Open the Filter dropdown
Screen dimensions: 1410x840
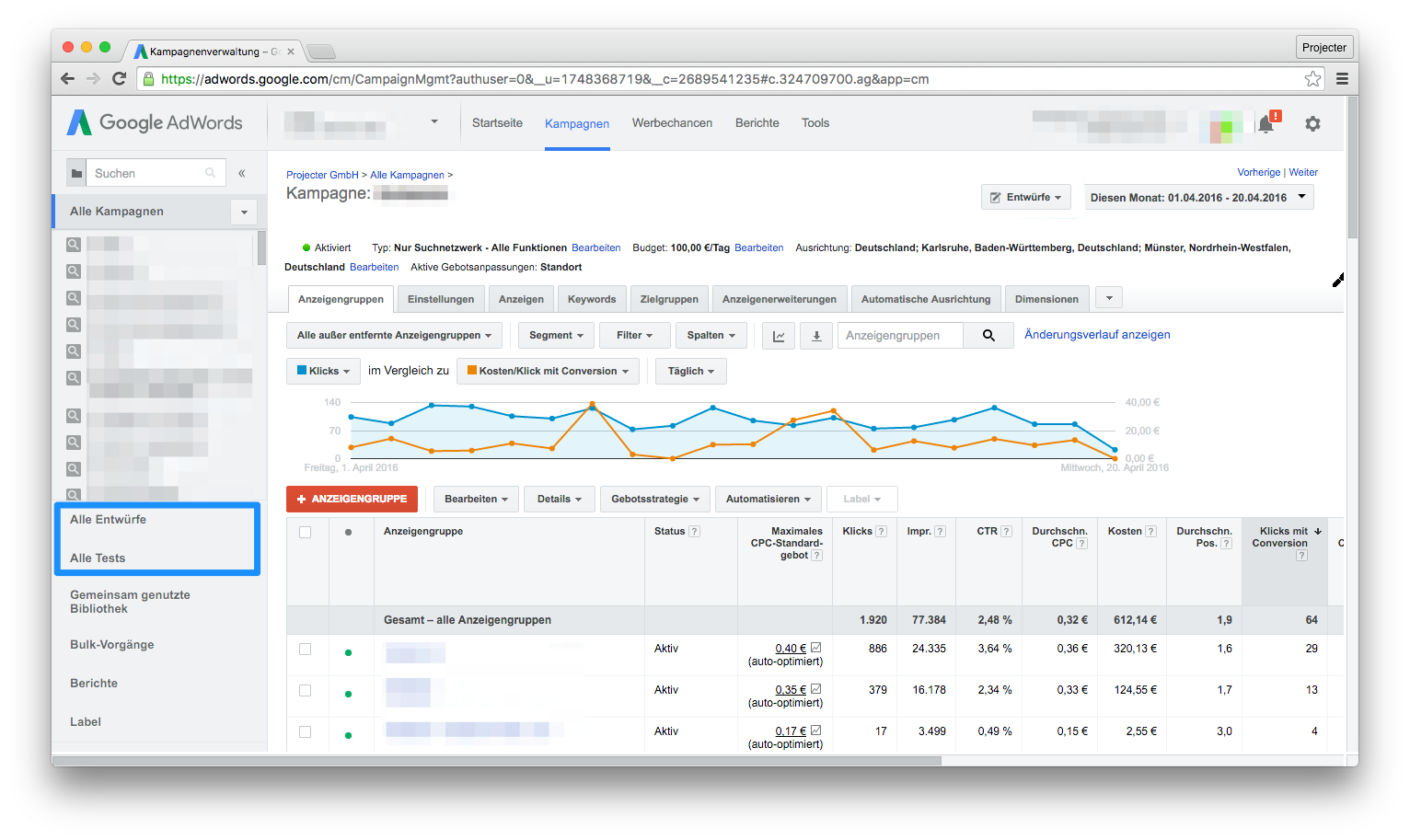634,336
